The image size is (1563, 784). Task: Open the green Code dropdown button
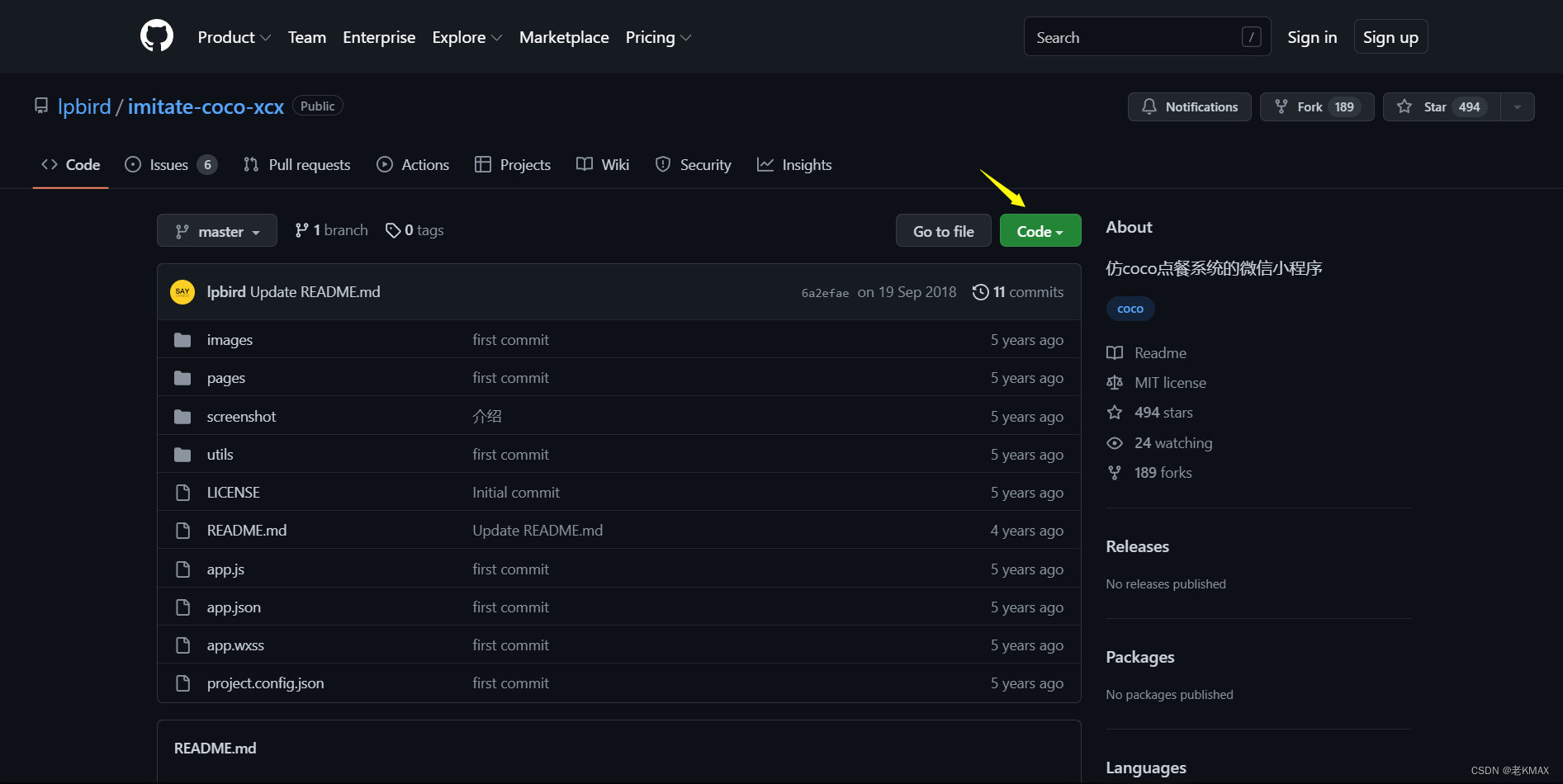[x=1040, y=231]
